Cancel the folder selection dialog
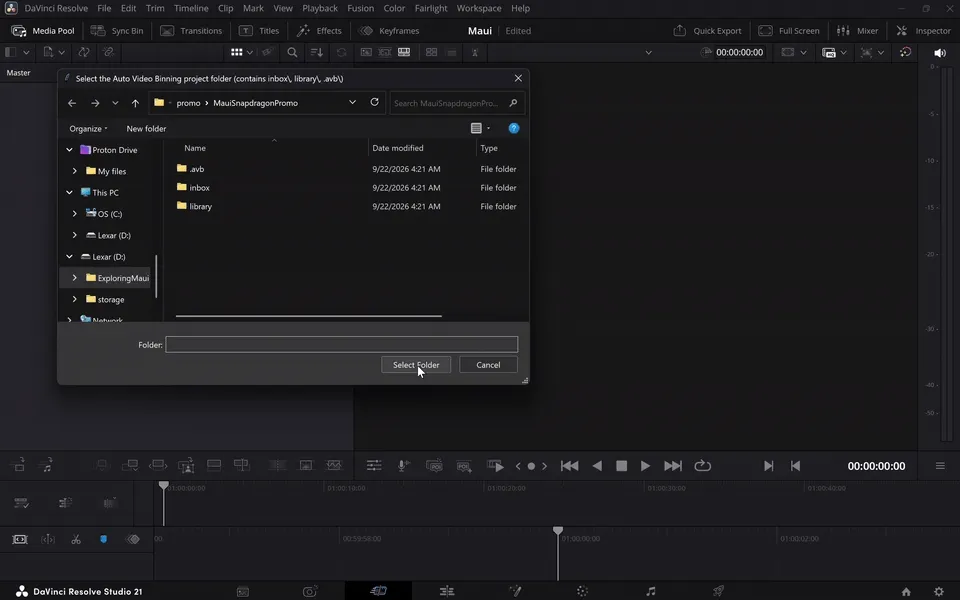 pyautogui.click(x=488, y=365)
